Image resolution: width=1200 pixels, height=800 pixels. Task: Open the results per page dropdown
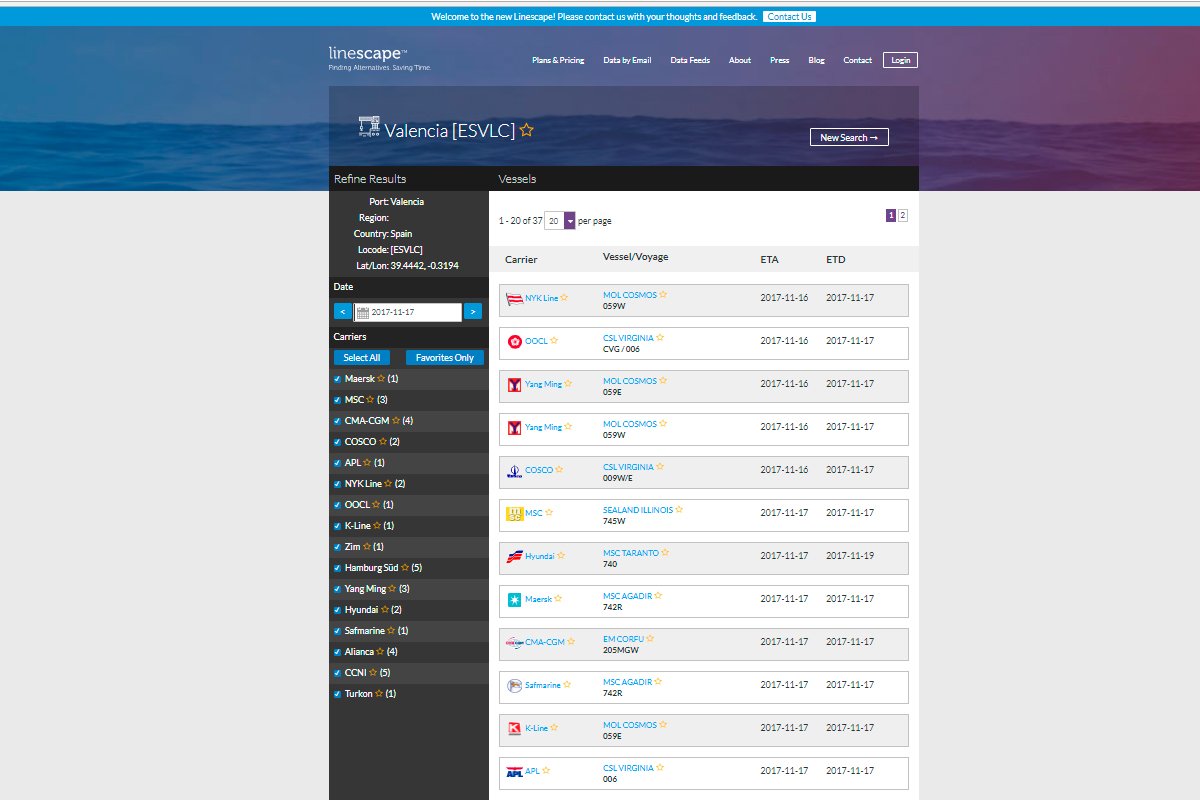click(570, 221)
